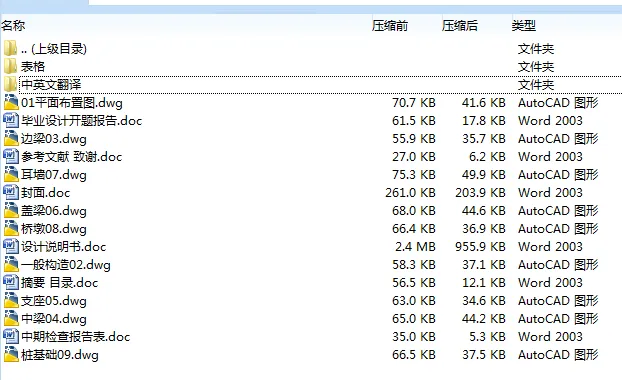
Task: Click the Word icon of 封面.doc
Action: (x=11, y=192)
